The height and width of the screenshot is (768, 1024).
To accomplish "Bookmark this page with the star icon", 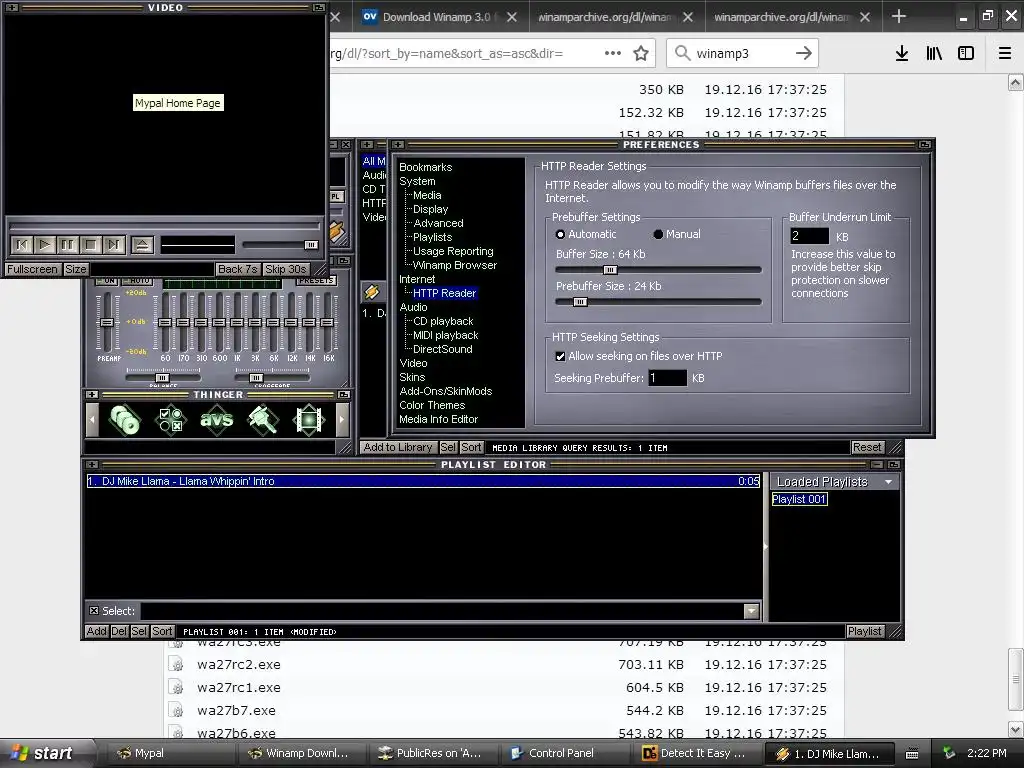I will click(641, 54).
